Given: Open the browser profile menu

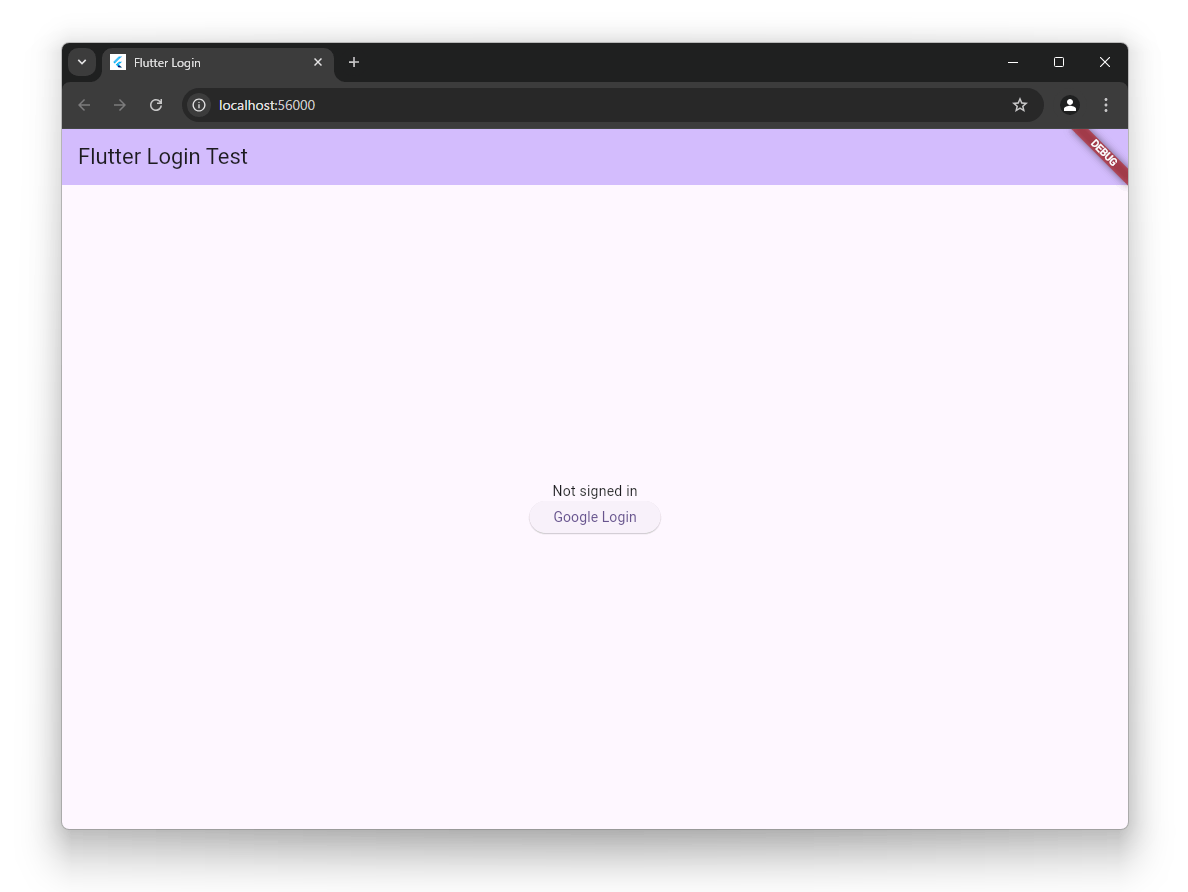Looking at the screenshot, I should coord(1070,105).
